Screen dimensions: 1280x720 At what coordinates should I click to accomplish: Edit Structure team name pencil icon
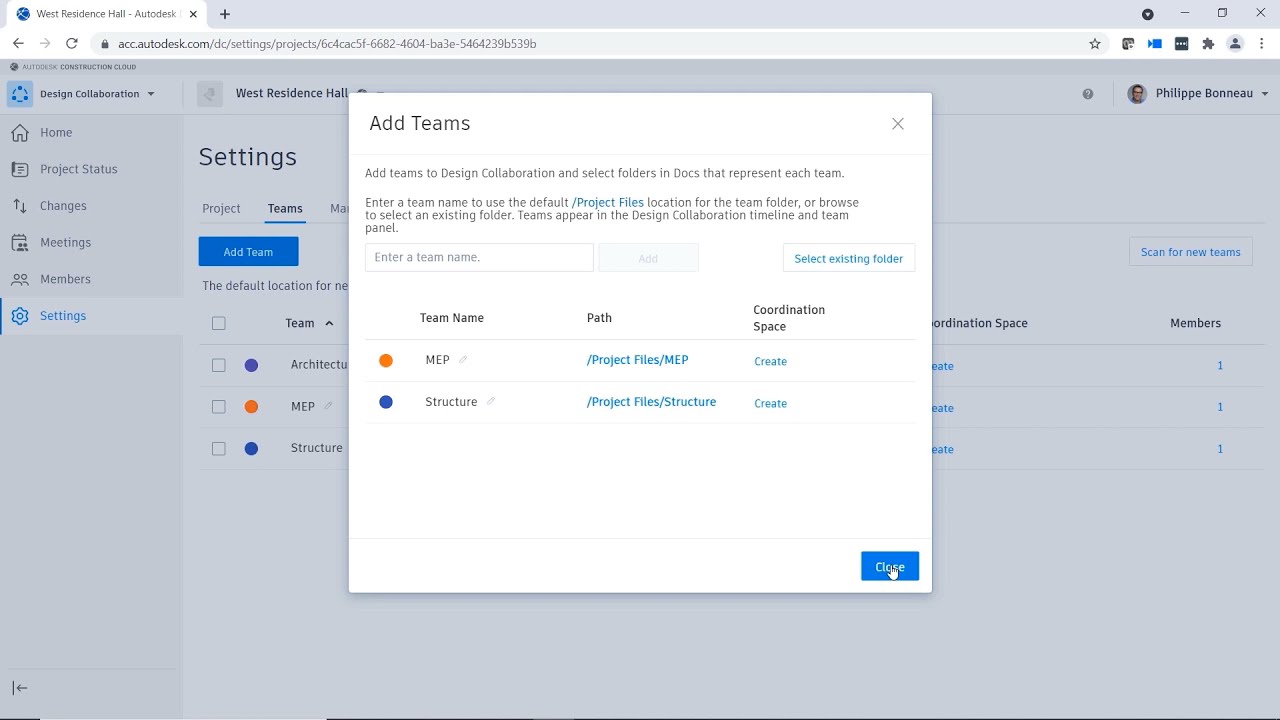tap(491, 402)
